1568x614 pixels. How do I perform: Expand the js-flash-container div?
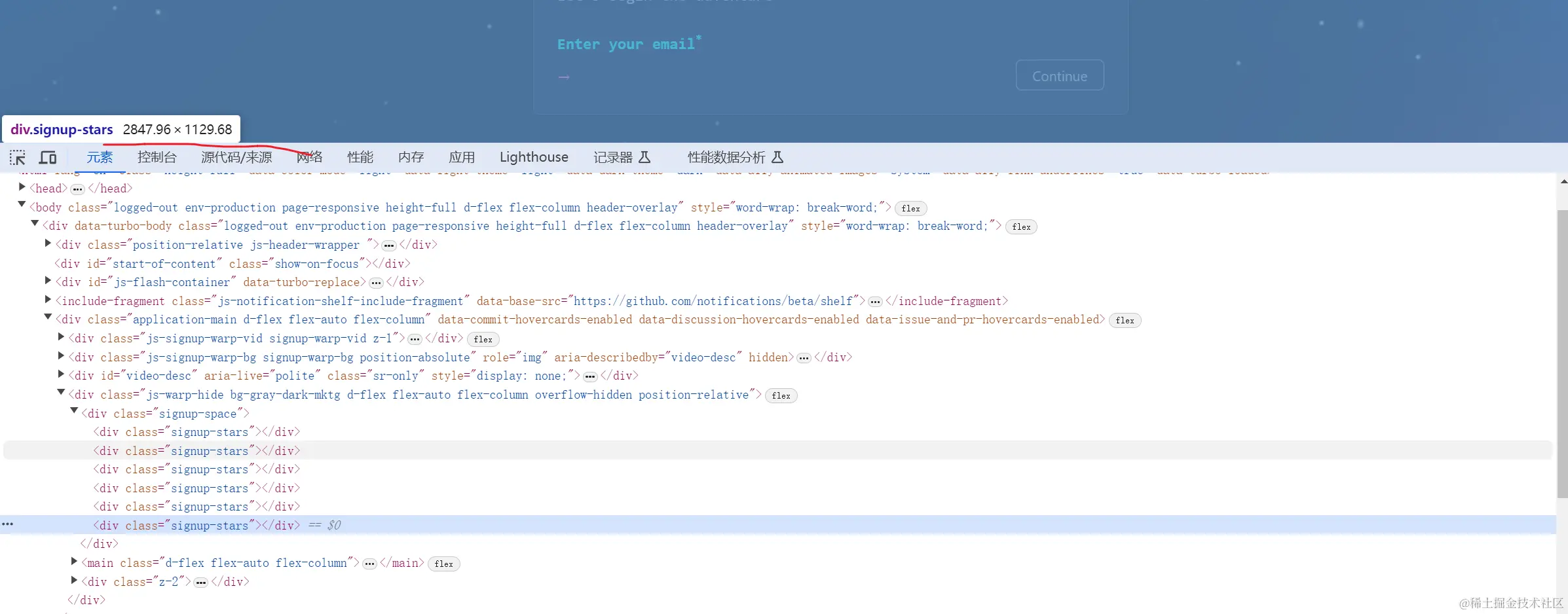pos(48,280)
